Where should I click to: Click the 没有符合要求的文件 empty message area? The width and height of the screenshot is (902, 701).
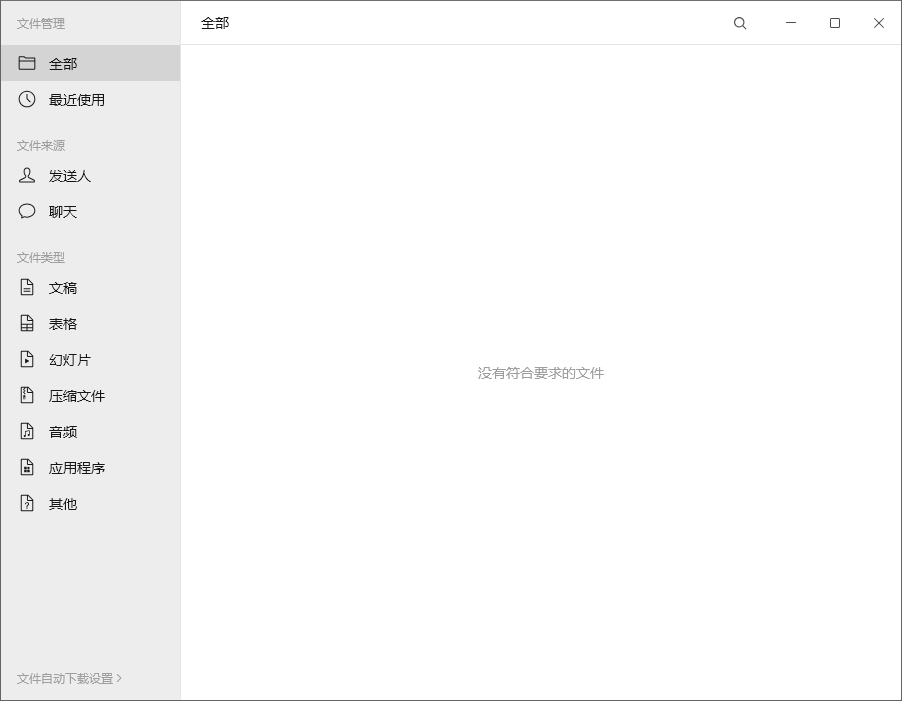tap(540, 373)
